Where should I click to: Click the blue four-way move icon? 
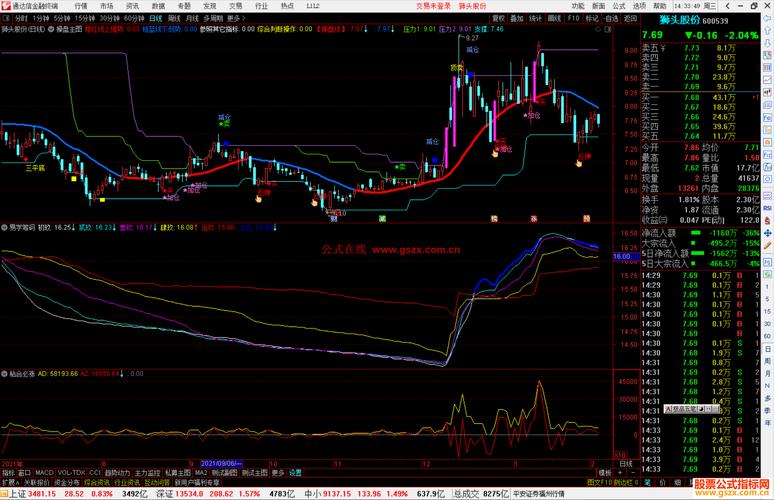click(768, 233)
